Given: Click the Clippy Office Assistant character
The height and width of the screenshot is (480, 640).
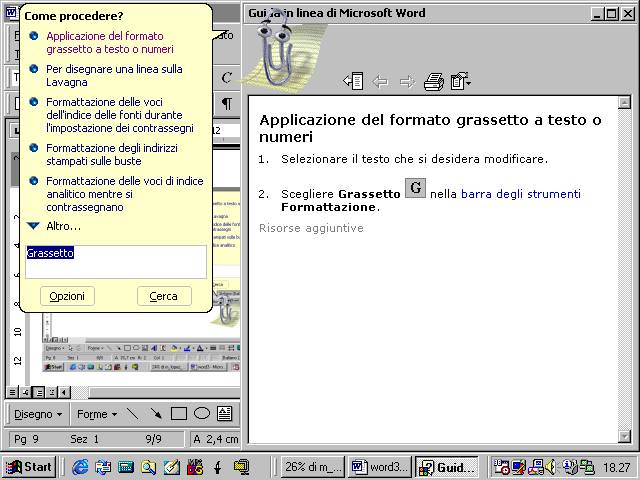Looking at the screenshot, I should coord(277,51).
